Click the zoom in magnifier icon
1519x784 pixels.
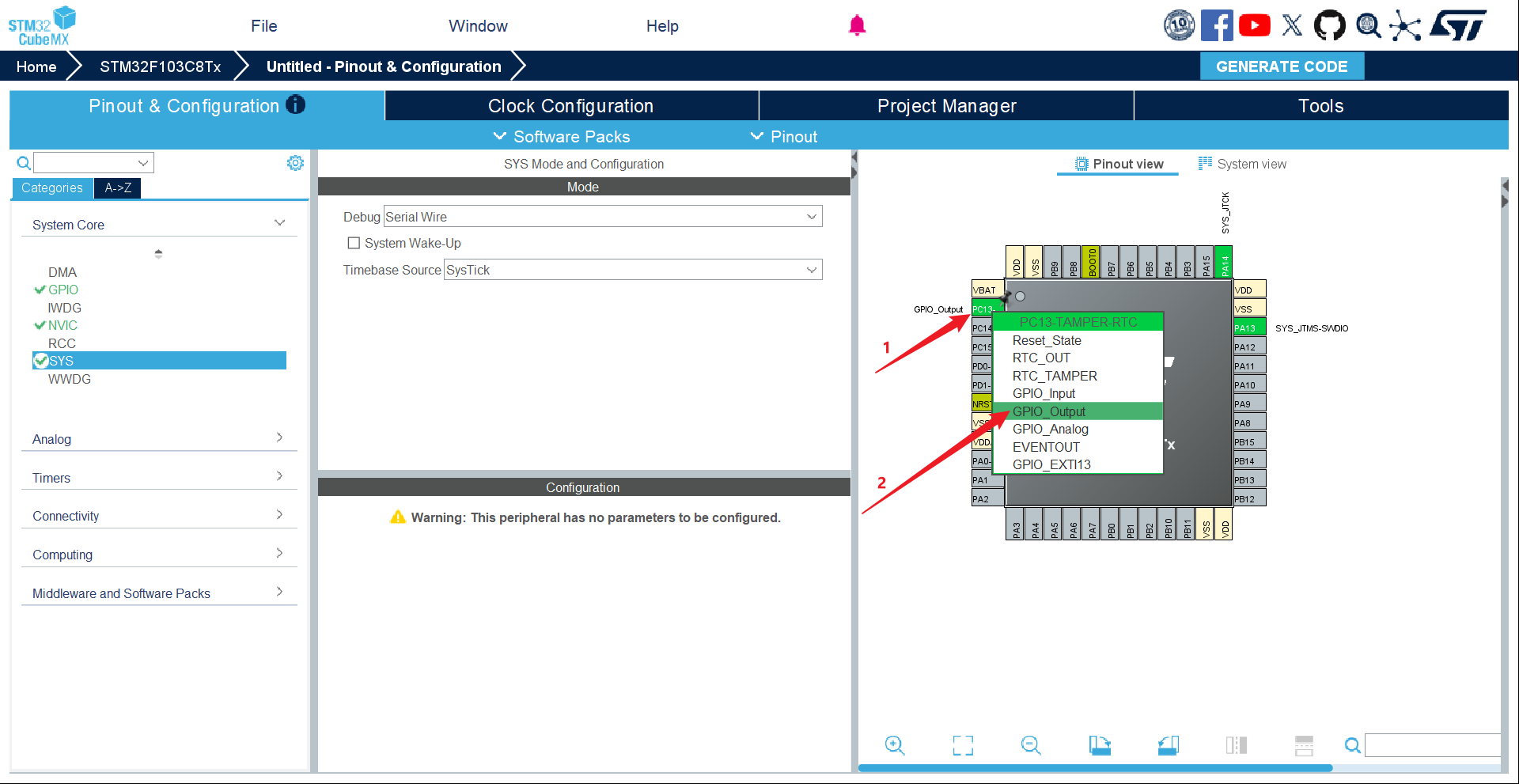point(895,745)
